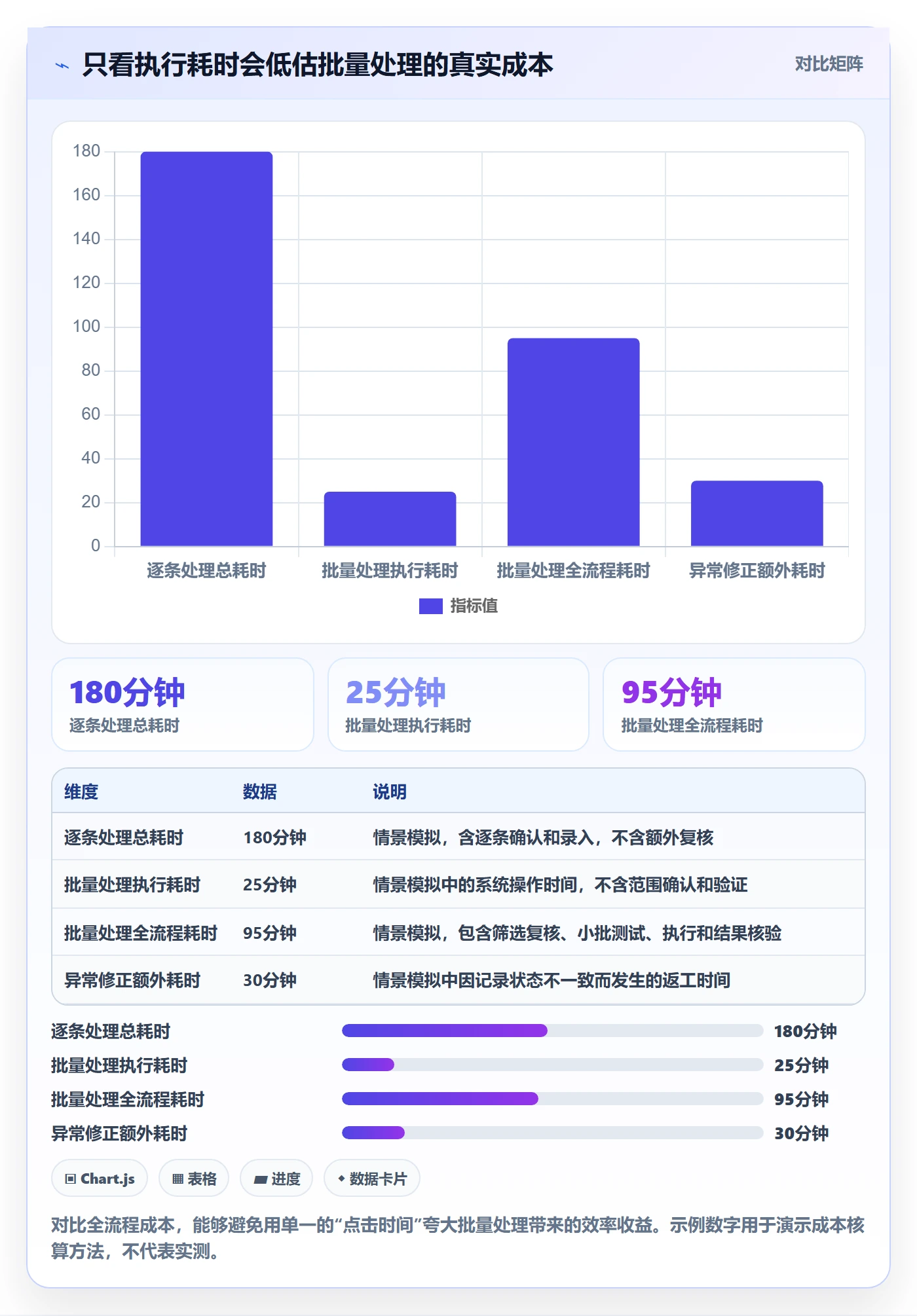
Task: Click the 异常修正额外耗时 progress bar
Action: click(x=552, y=1133)
